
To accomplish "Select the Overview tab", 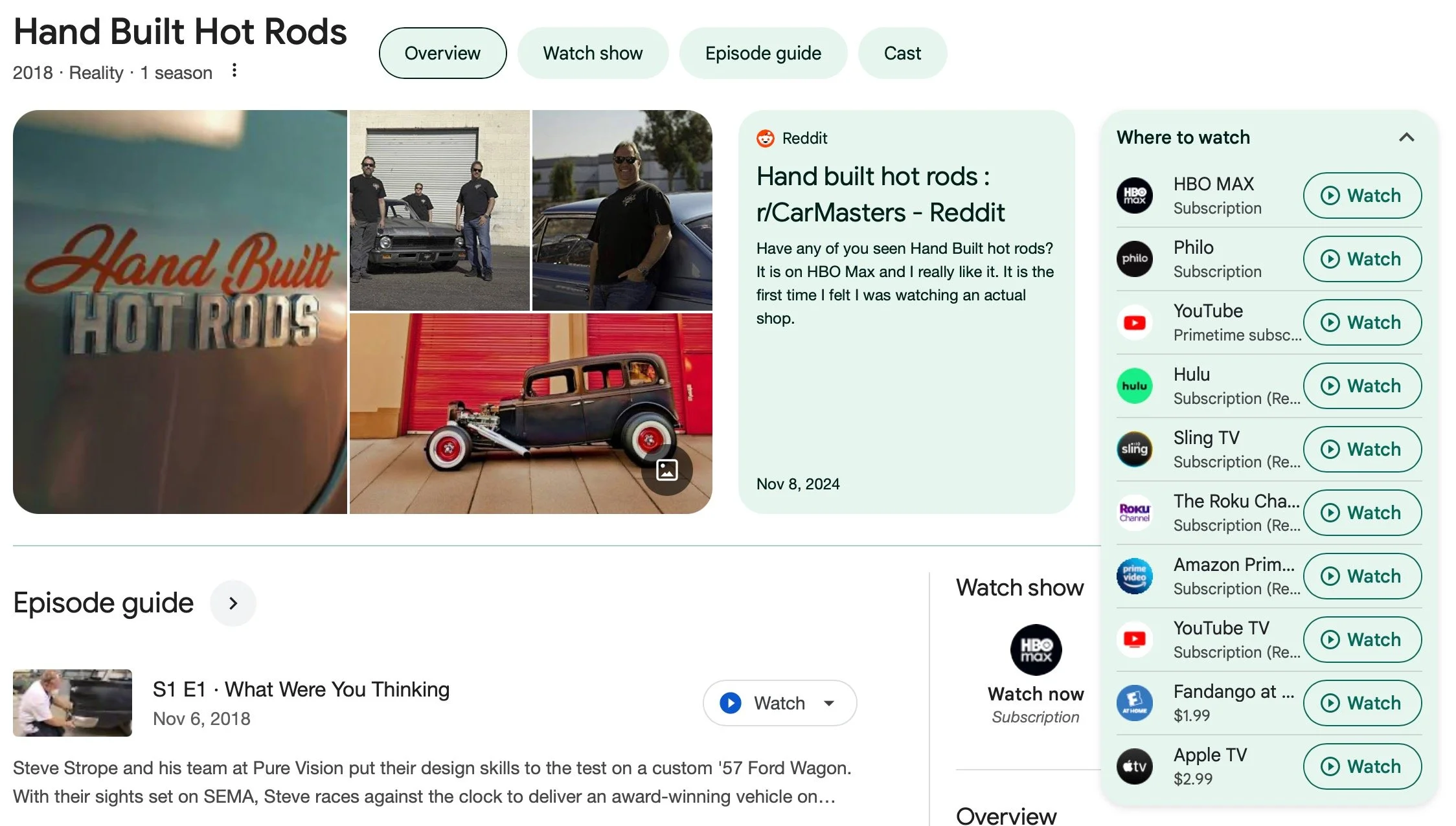I will tap(442, 53).
